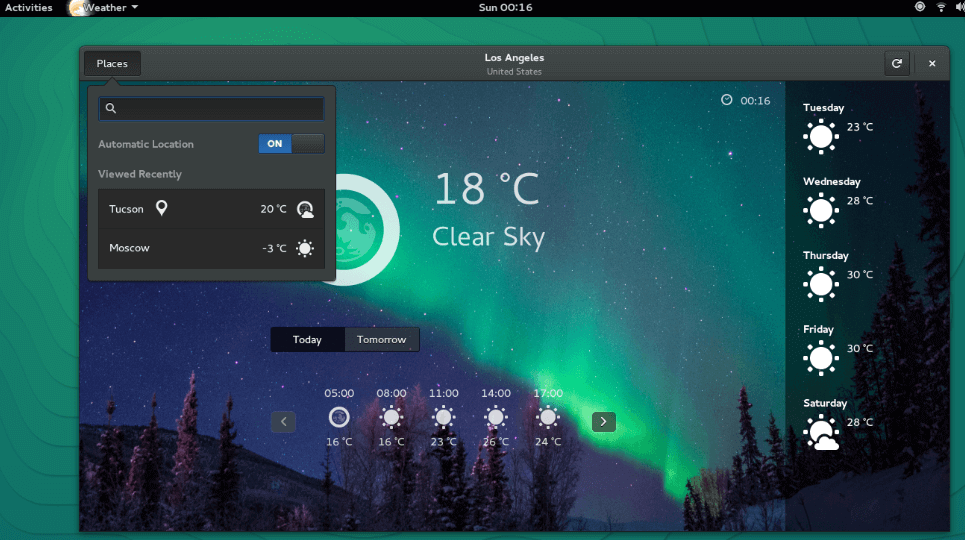Click the 24 °C under 17:00

pyautogui.click(x=548, y=441)
